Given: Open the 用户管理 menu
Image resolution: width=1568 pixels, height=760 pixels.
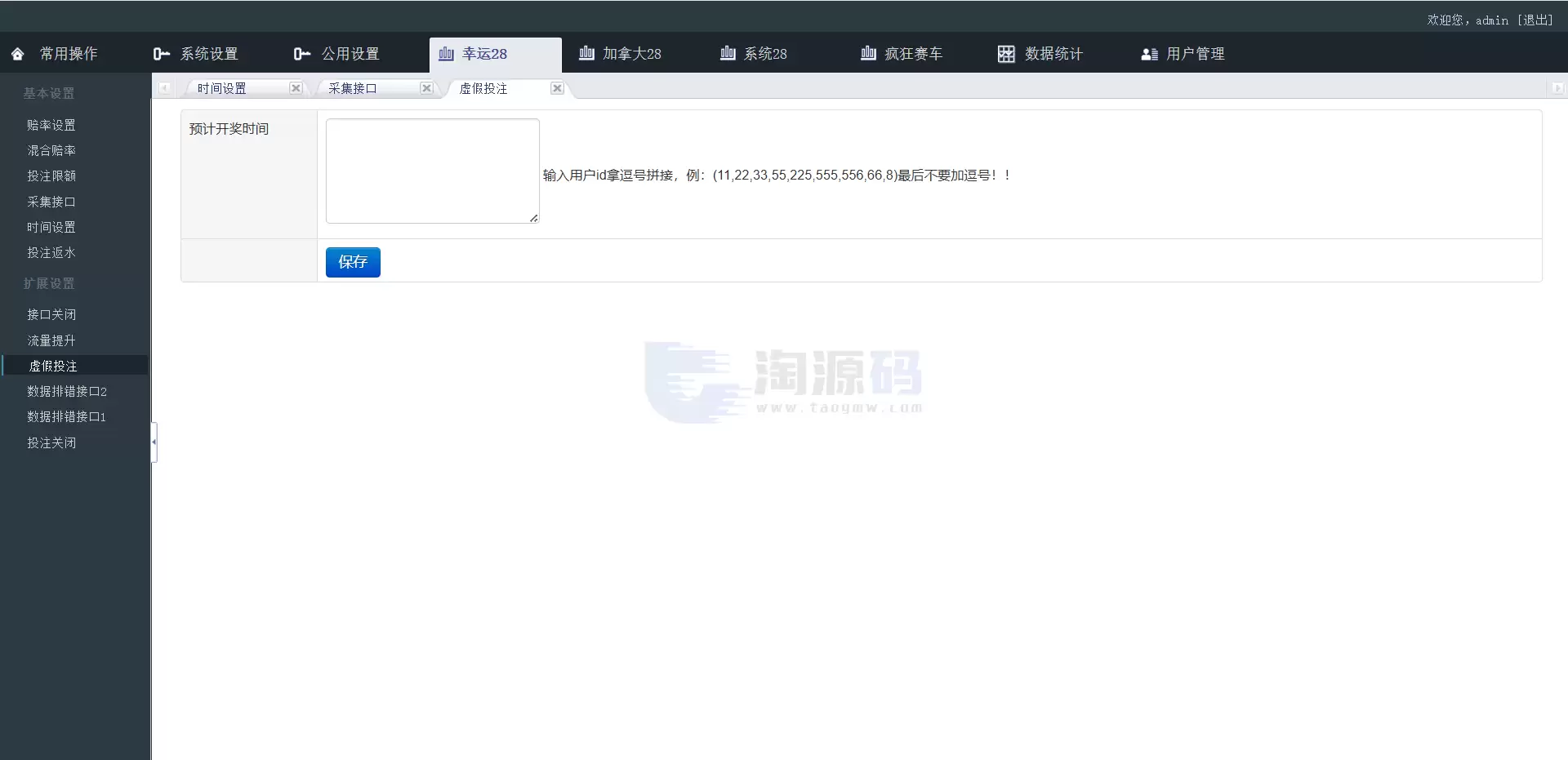Looking at the screenshot, I should click(x=1195, y=54).
